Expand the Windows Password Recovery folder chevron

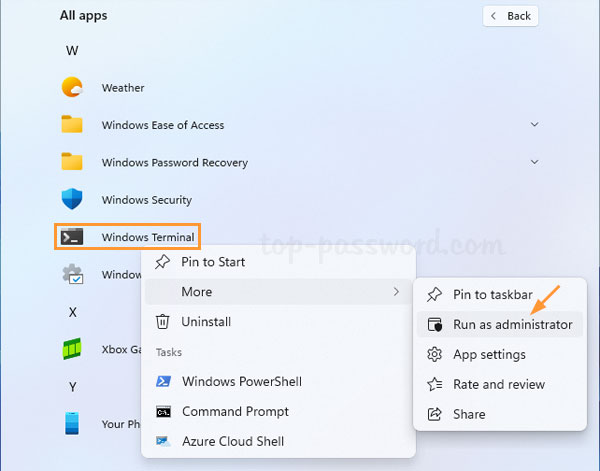535,162
